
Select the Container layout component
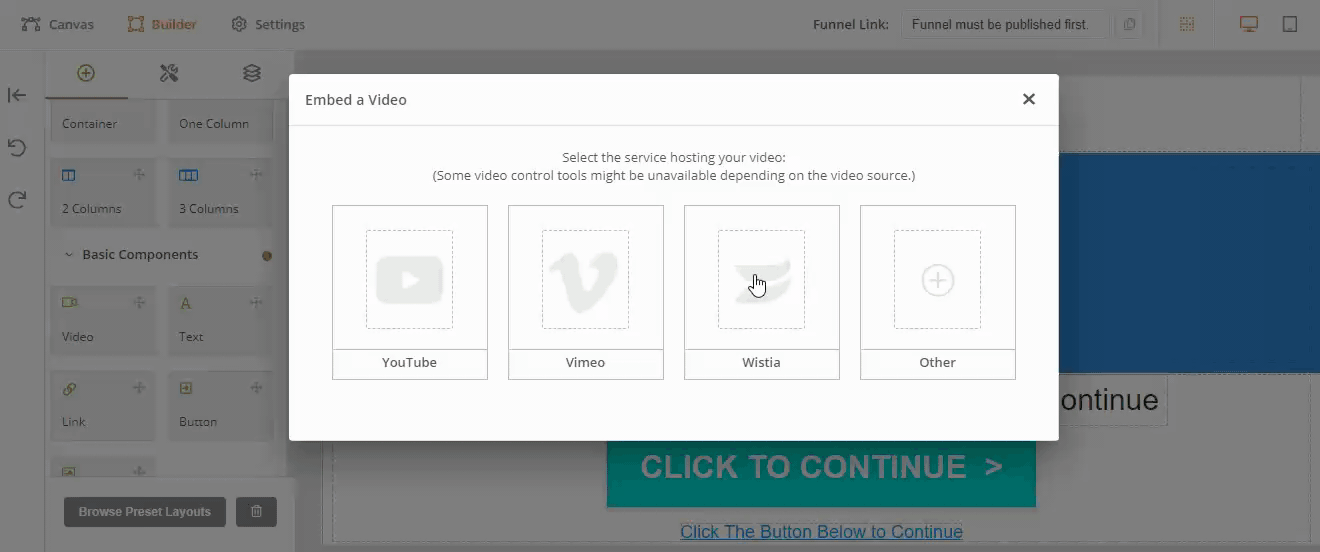104,120
